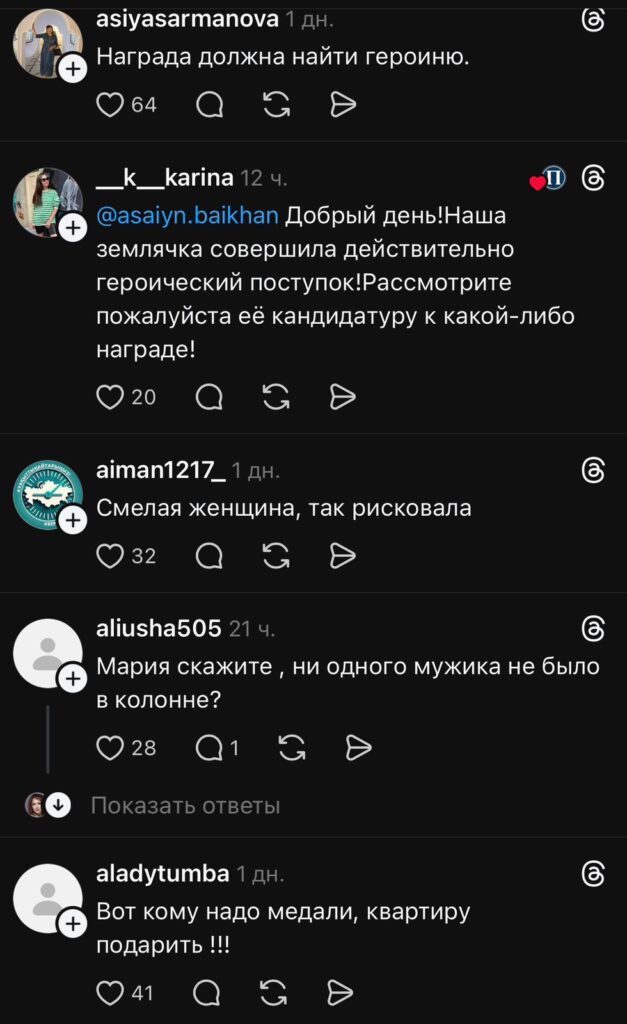
Task: Like asiyasarmanova's comment with 64 likes
Action: [x=110, y=104]
